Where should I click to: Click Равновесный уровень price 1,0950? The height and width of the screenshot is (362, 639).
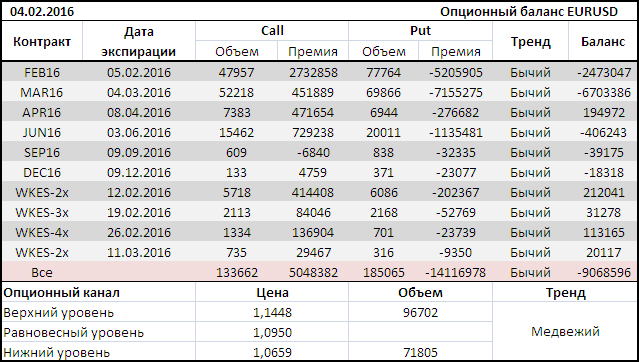[x=272, y=333]
